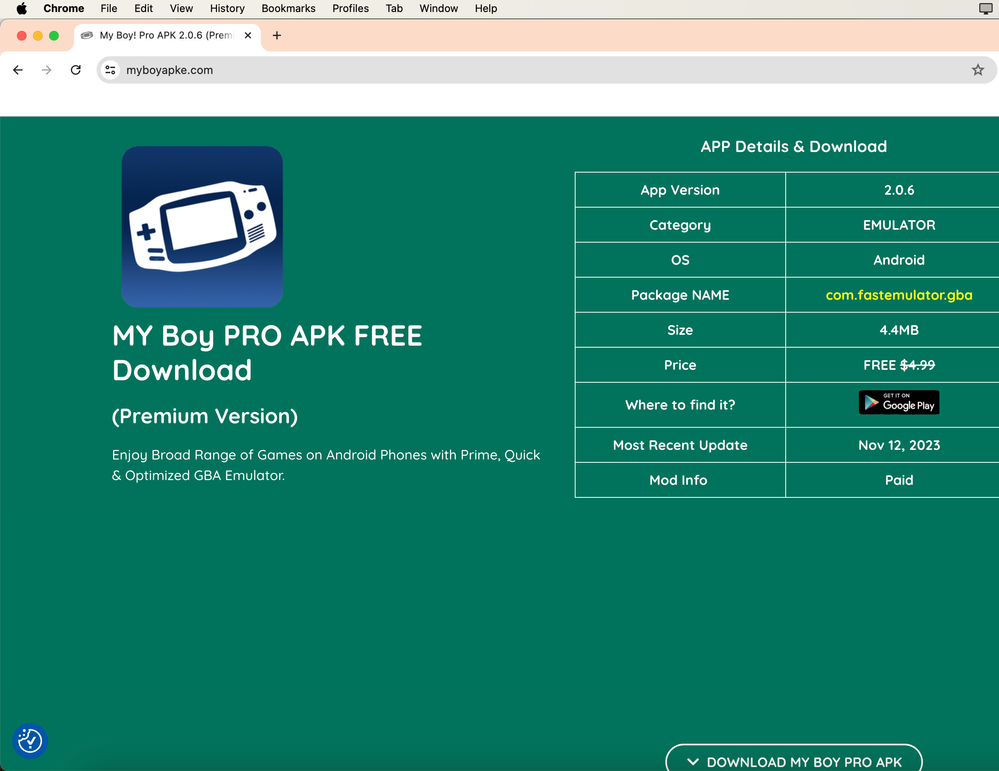The height and width of the screenshot is (771, 999).
Task: Click the com.fastemulator.gba package link
Action: pyautogui.click(x=898, y=295)
